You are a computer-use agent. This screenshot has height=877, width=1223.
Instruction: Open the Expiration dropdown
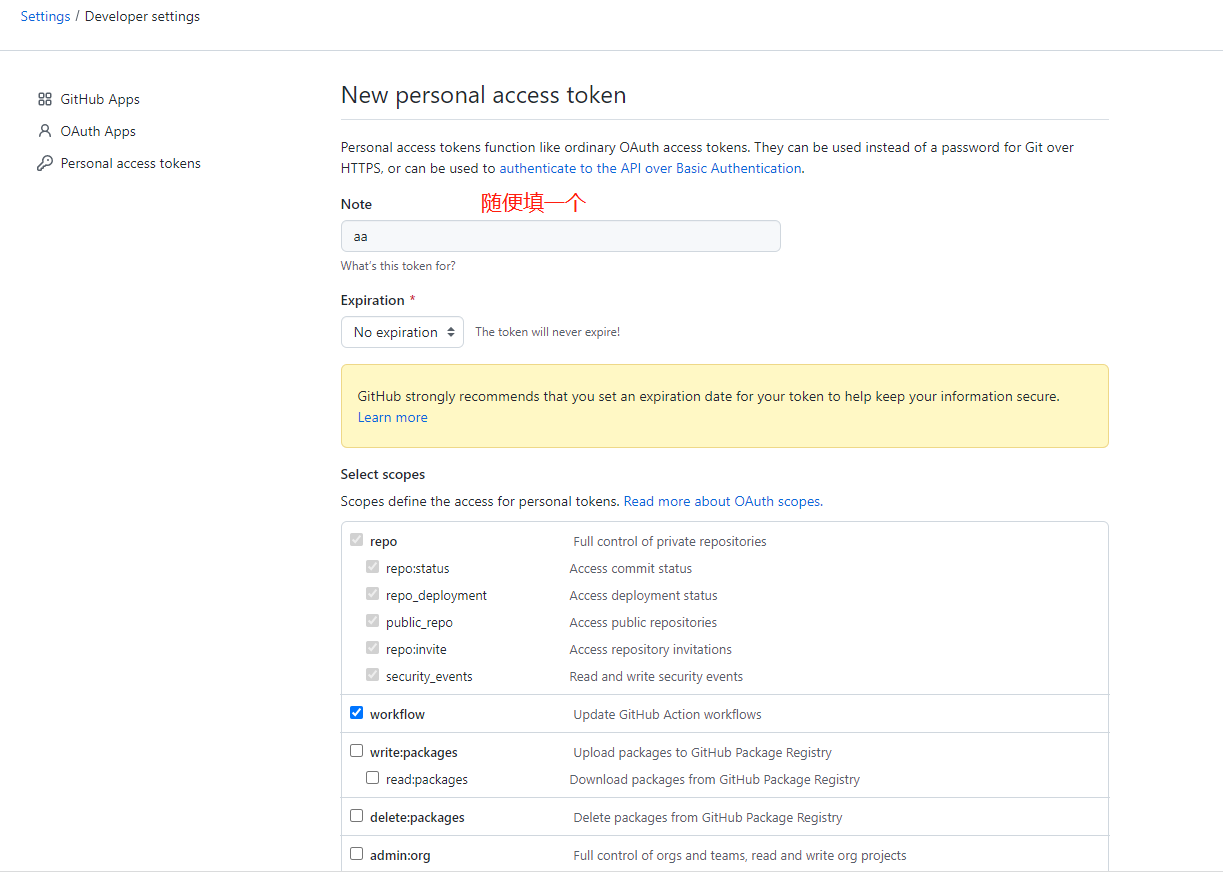402,331
